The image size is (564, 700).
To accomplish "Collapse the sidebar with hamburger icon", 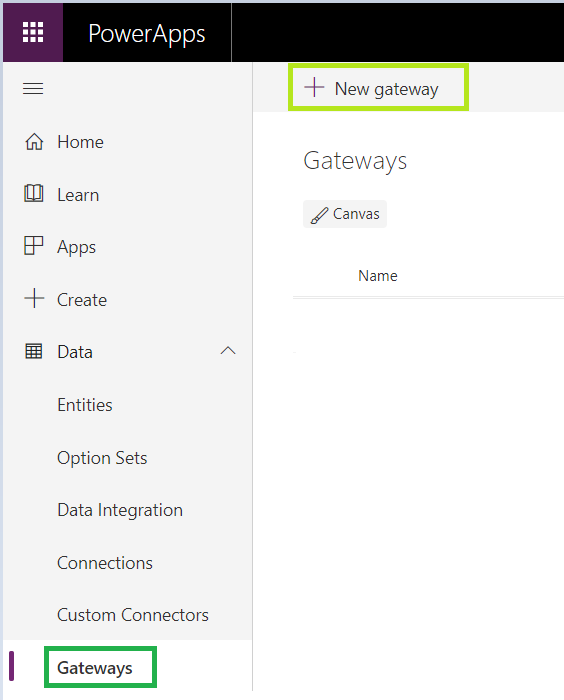I will [33, 88].
